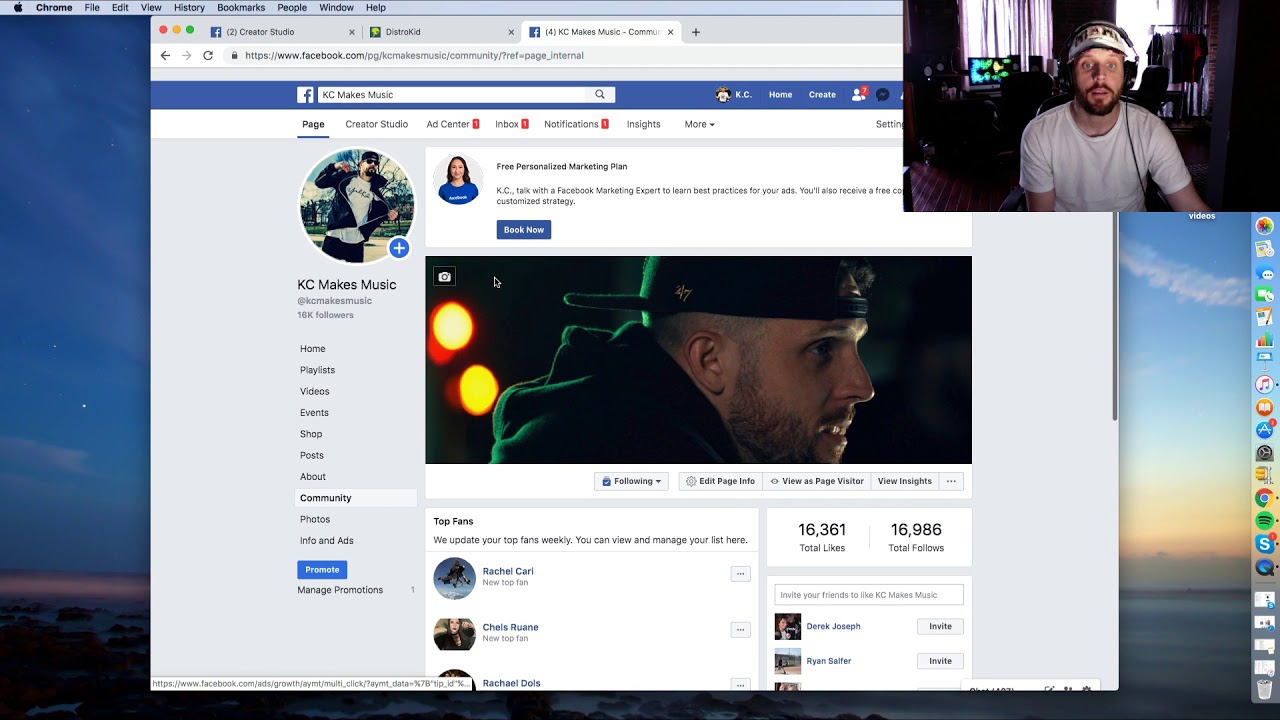Open the Inbox tab
Screen dimensions: 1280x720
coord(511,124)
